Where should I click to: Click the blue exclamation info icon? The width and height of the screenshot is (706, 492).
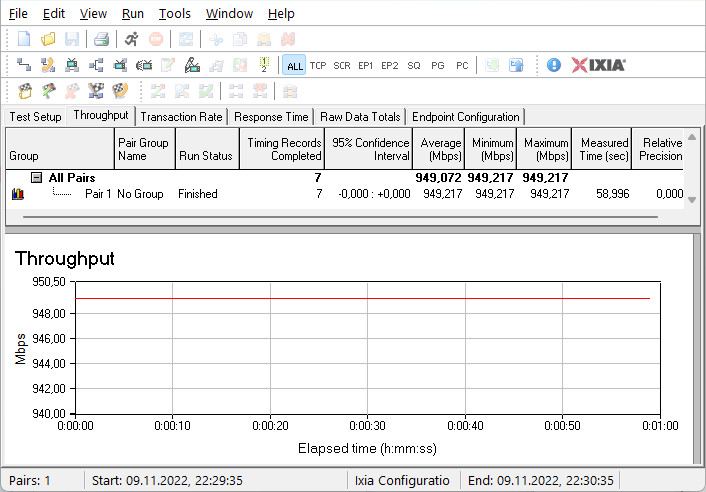[x=554, y=65]
